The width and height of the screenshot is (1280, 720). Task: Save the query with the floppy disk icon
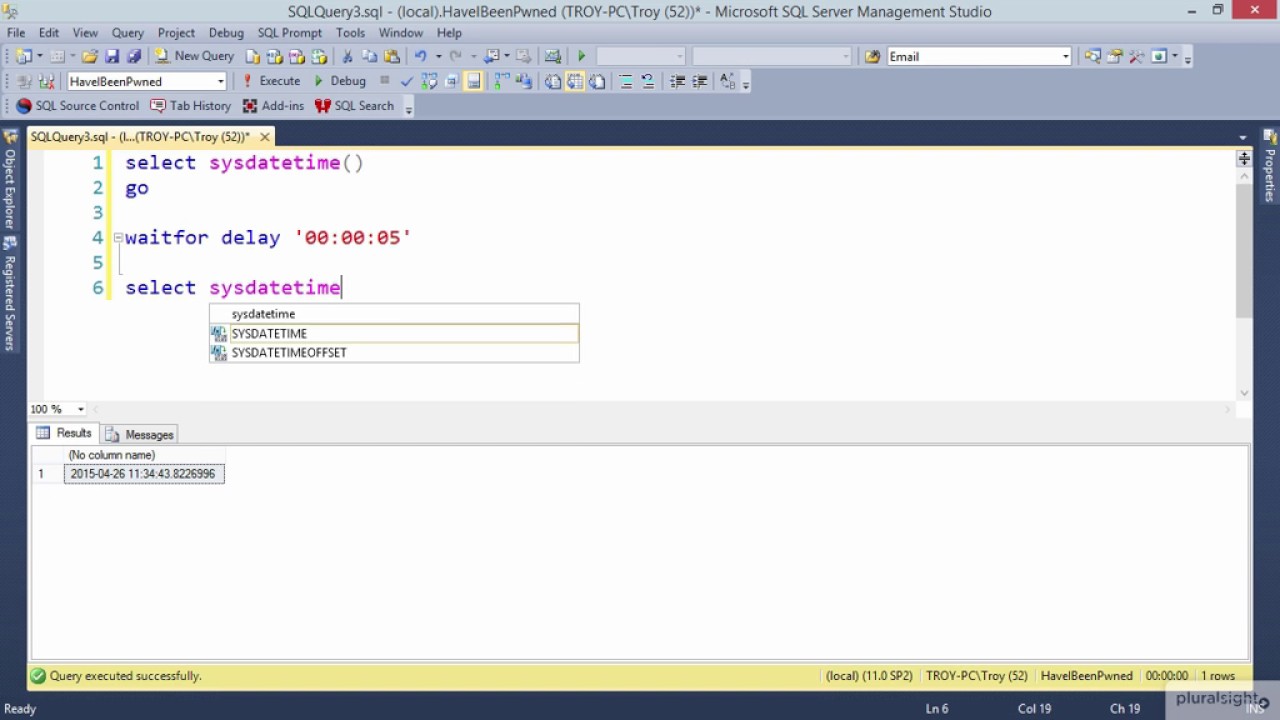click(112, 57)
